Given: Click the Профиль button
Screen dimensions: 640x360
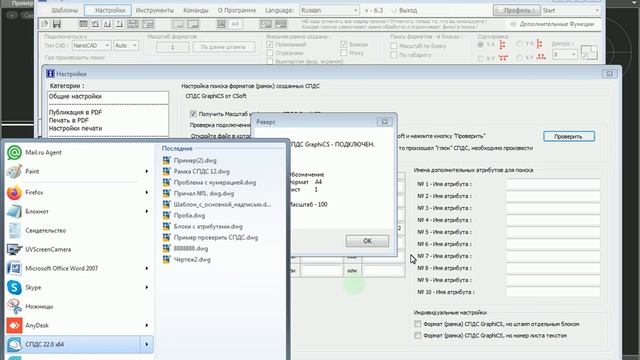Looking at the screenshot, I should 517,10.
